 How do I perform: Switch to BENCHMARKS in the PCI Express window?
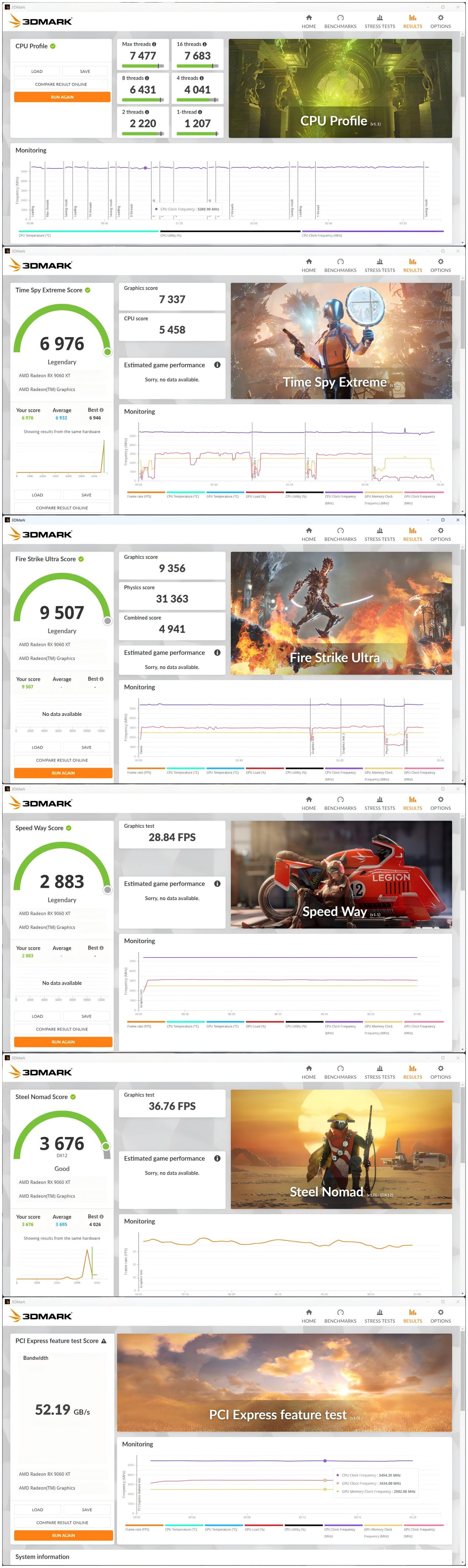coord(340,1316)
